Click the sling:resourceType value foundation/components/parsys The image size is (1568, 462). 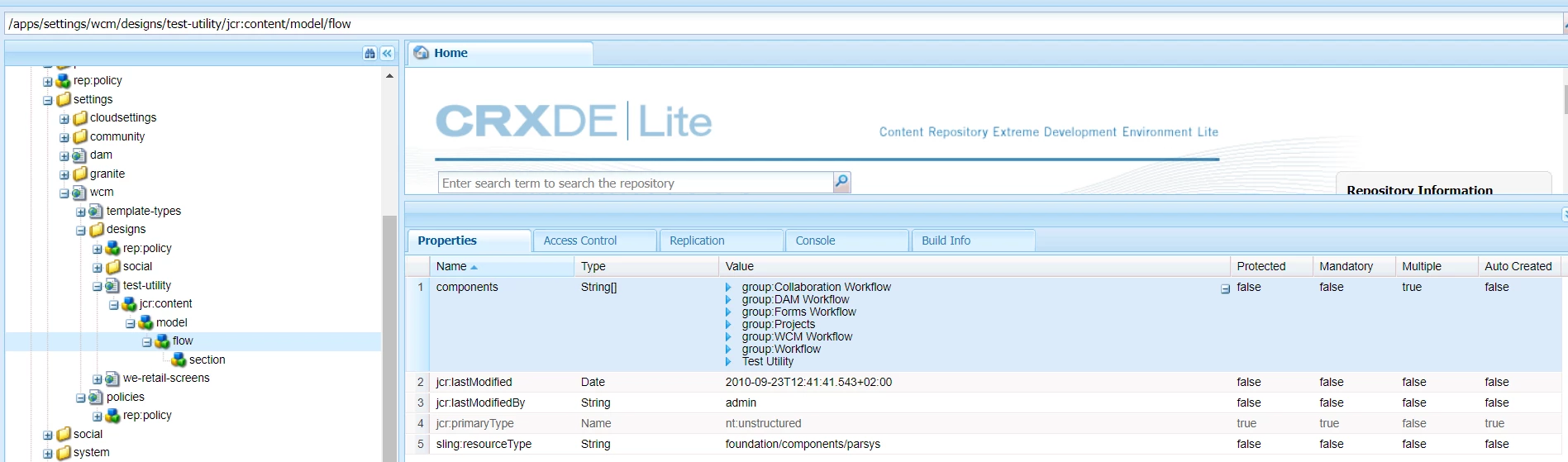803,444
